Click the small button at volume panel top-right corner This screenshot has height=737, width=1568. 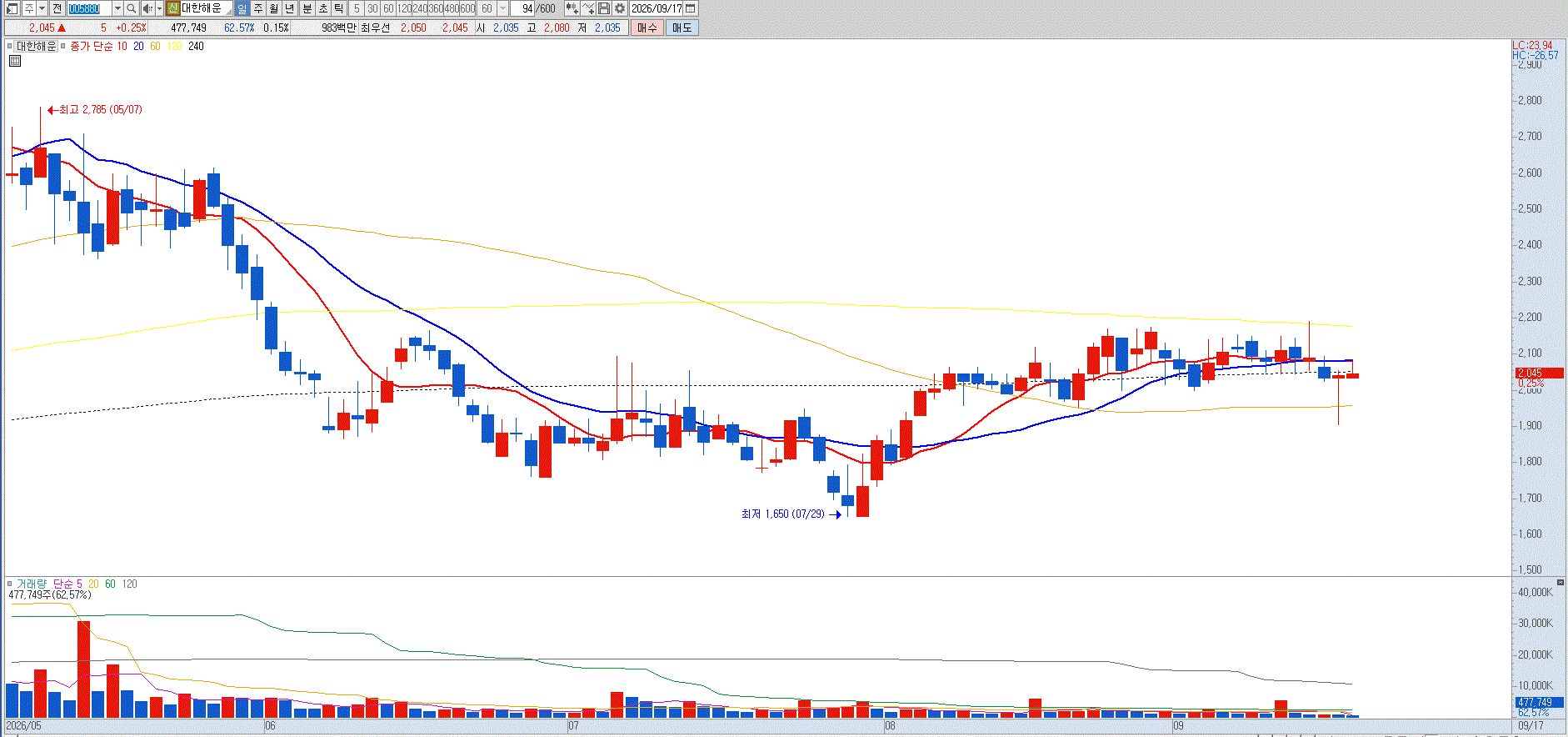[x=1561, y=582]
